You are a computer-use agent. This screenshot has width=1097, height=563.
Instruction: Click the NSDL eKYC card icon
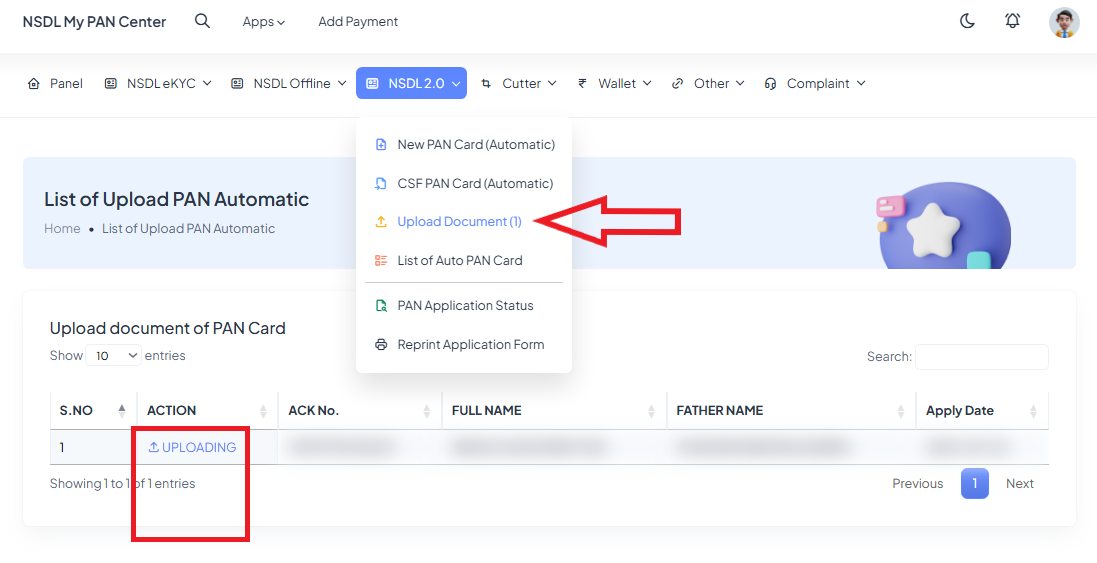(x=111, y=83)
